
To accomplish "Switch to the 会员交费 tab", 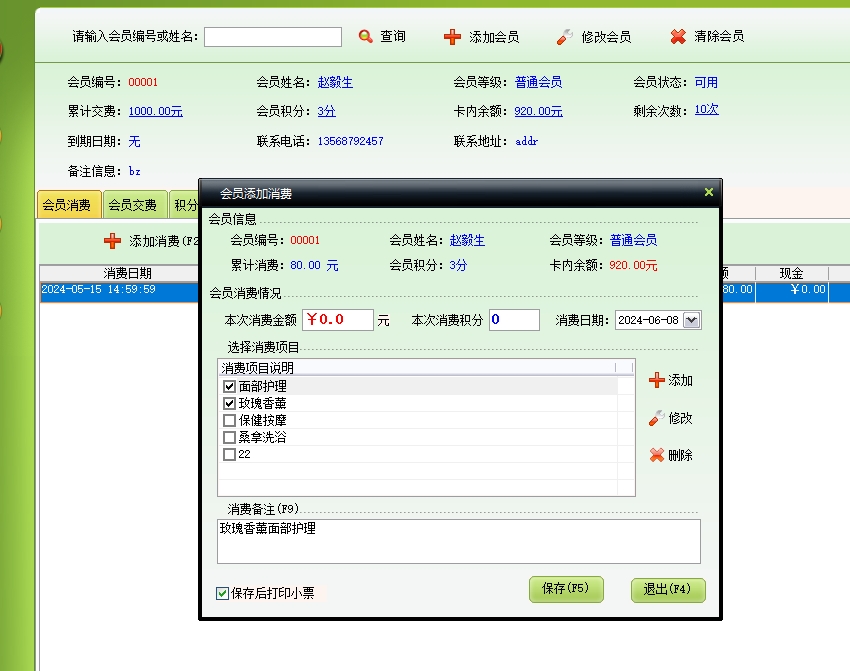I will (x=133, y=205).
